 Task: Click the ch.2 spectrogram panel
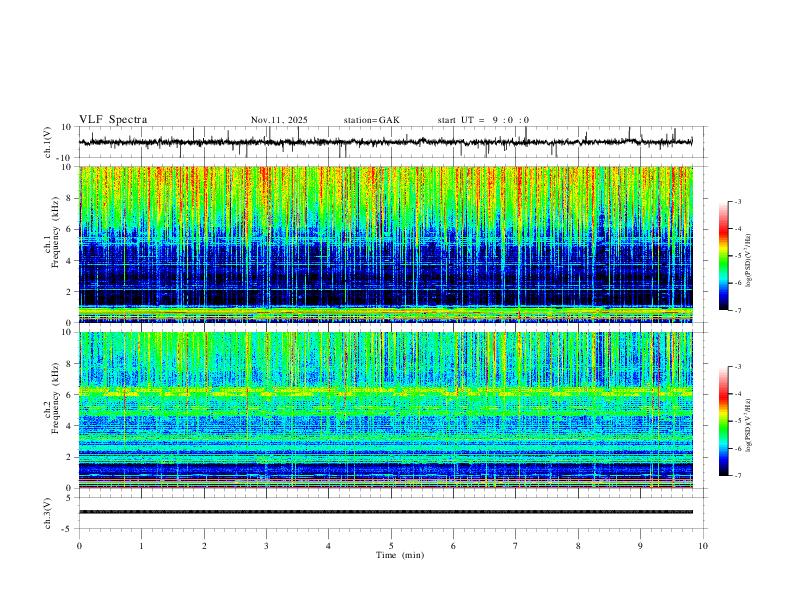pyautogui.click(x=386, y=410)
